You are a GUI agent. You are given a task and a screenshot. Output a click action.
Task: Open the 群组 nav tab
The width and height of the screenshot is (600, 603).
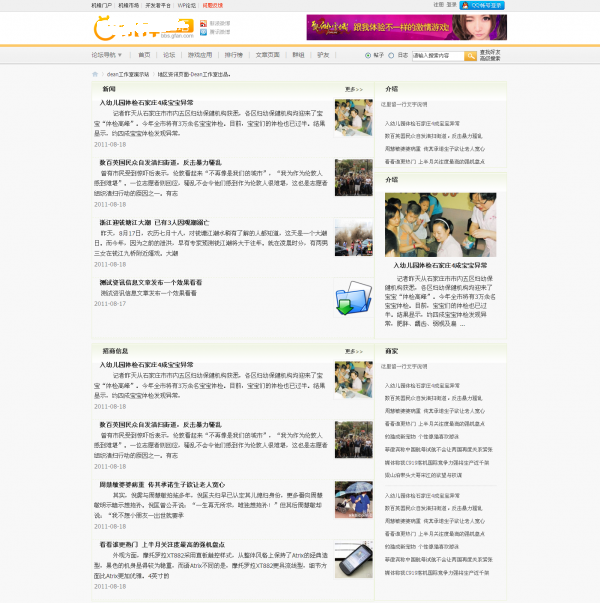(x=298, y=55)
